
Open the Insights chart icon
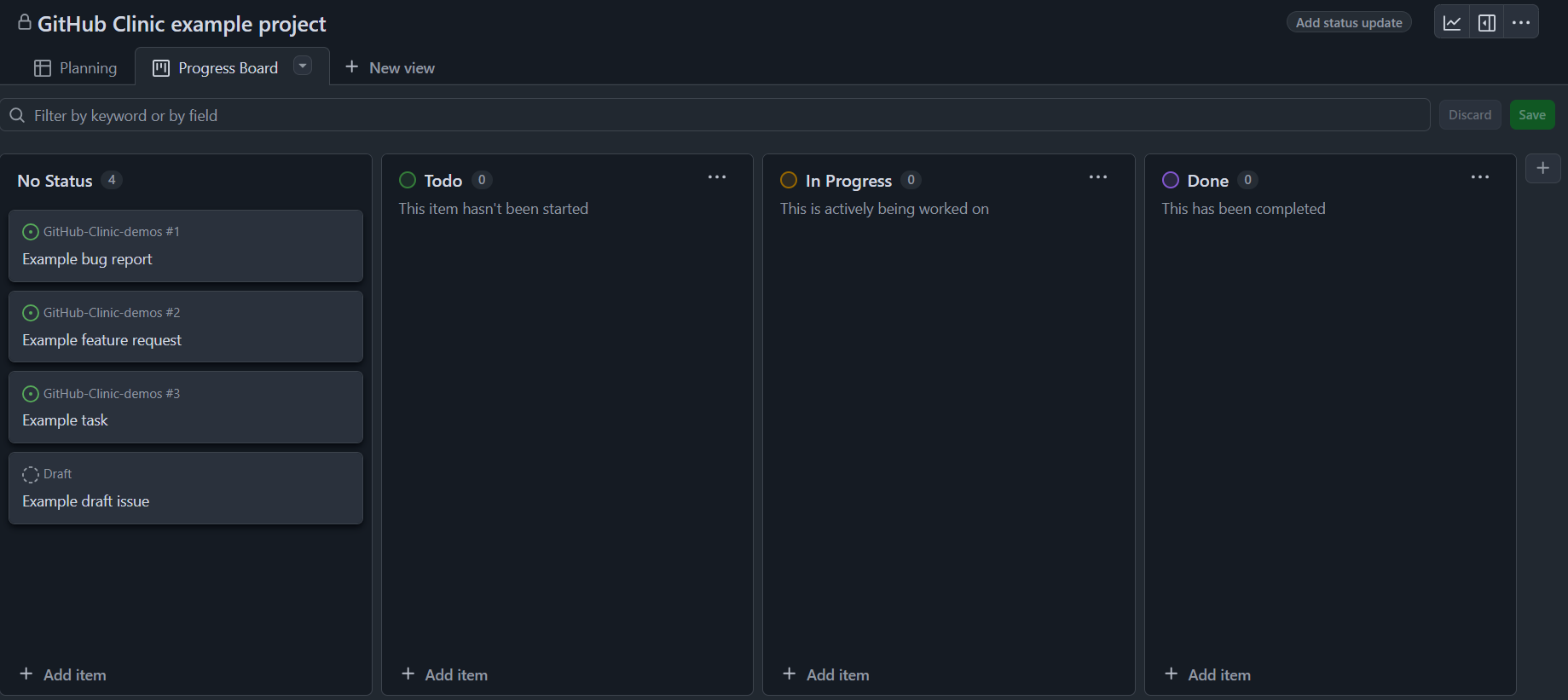tap(1452, 23)
